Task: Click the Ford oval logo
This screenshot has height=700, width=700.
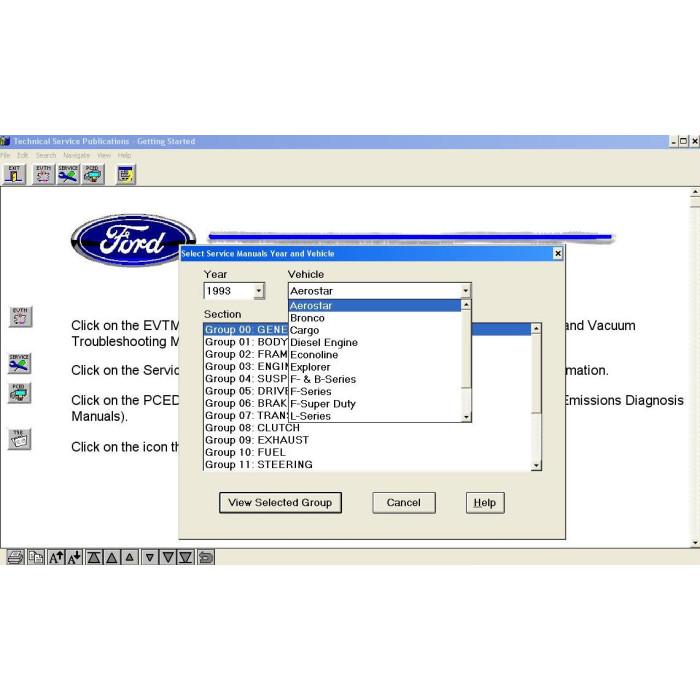Action: coord(133,240)
